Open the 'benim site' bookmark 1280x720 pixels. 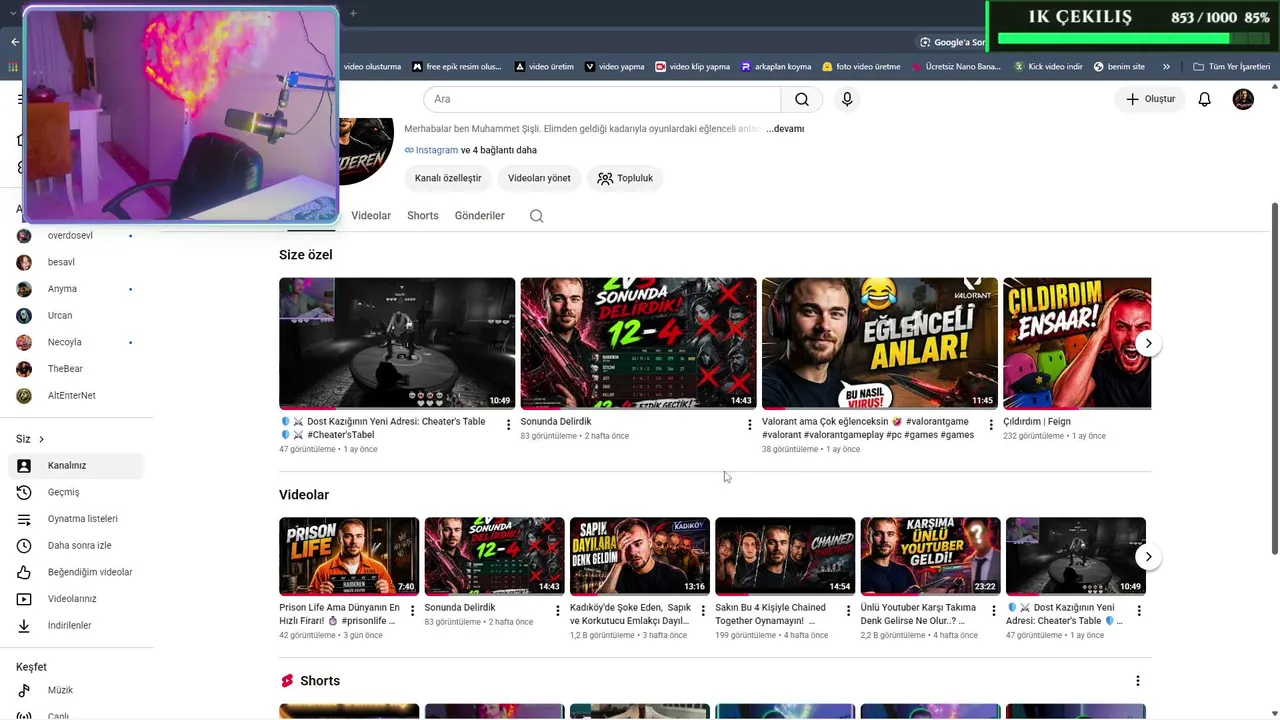tap(1119, 67)
